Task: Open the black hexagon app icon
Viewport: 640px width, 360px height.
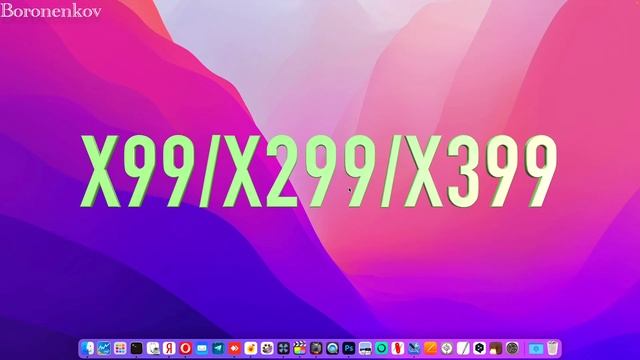Action: (479, 348)
